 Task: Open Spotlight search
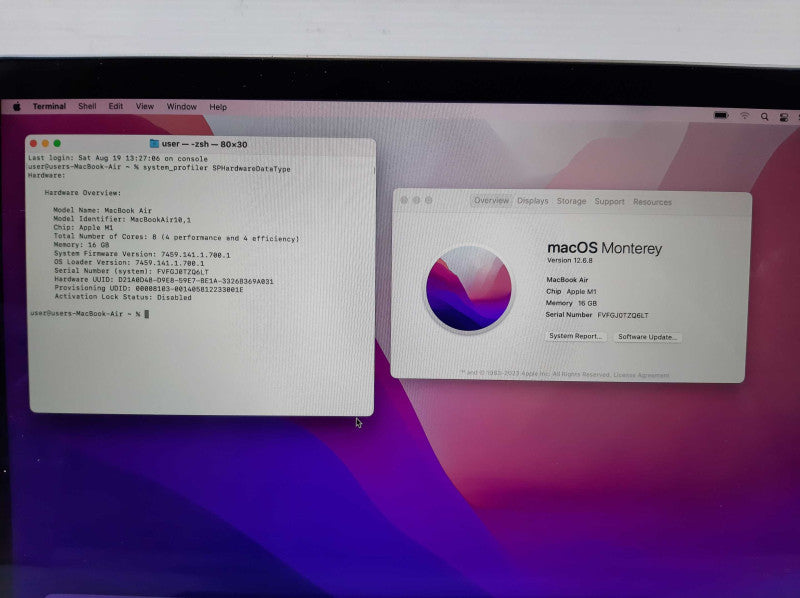[764, 117]
